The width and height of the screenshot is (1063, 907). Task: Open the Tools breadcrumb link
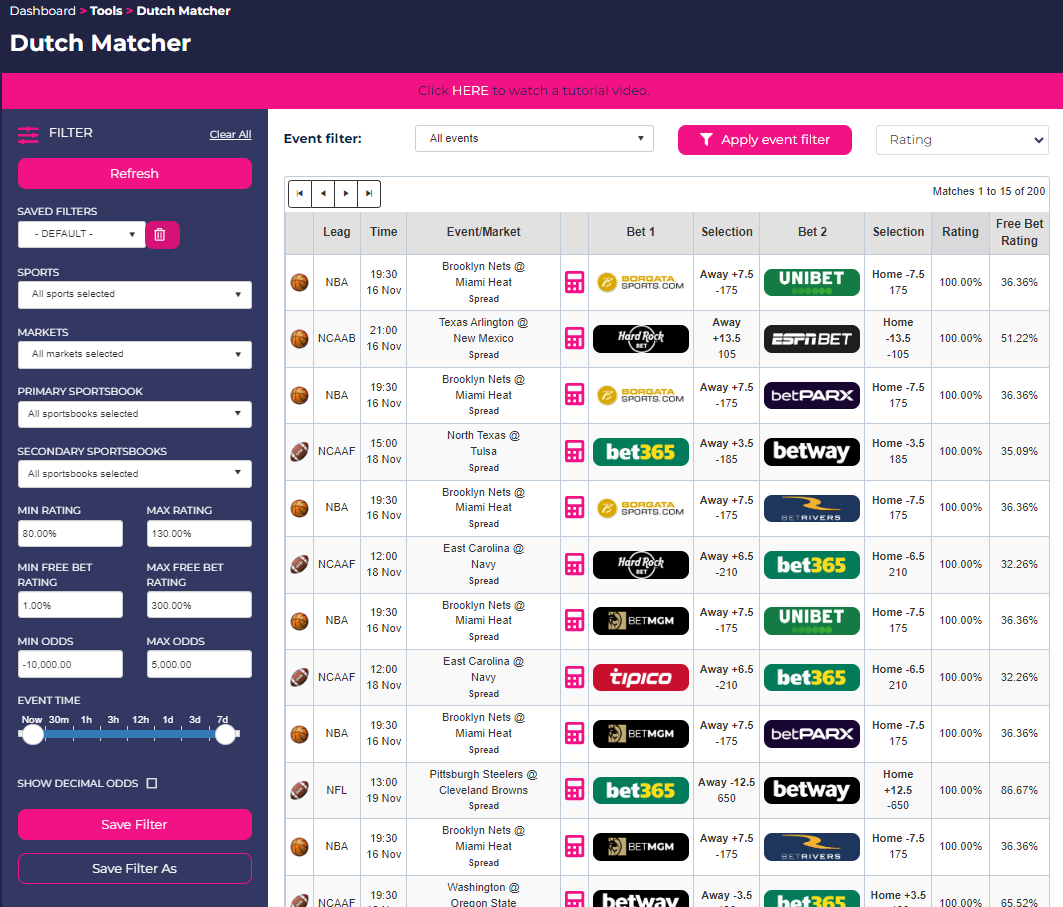pyautogui.click(x=106, y=11)
